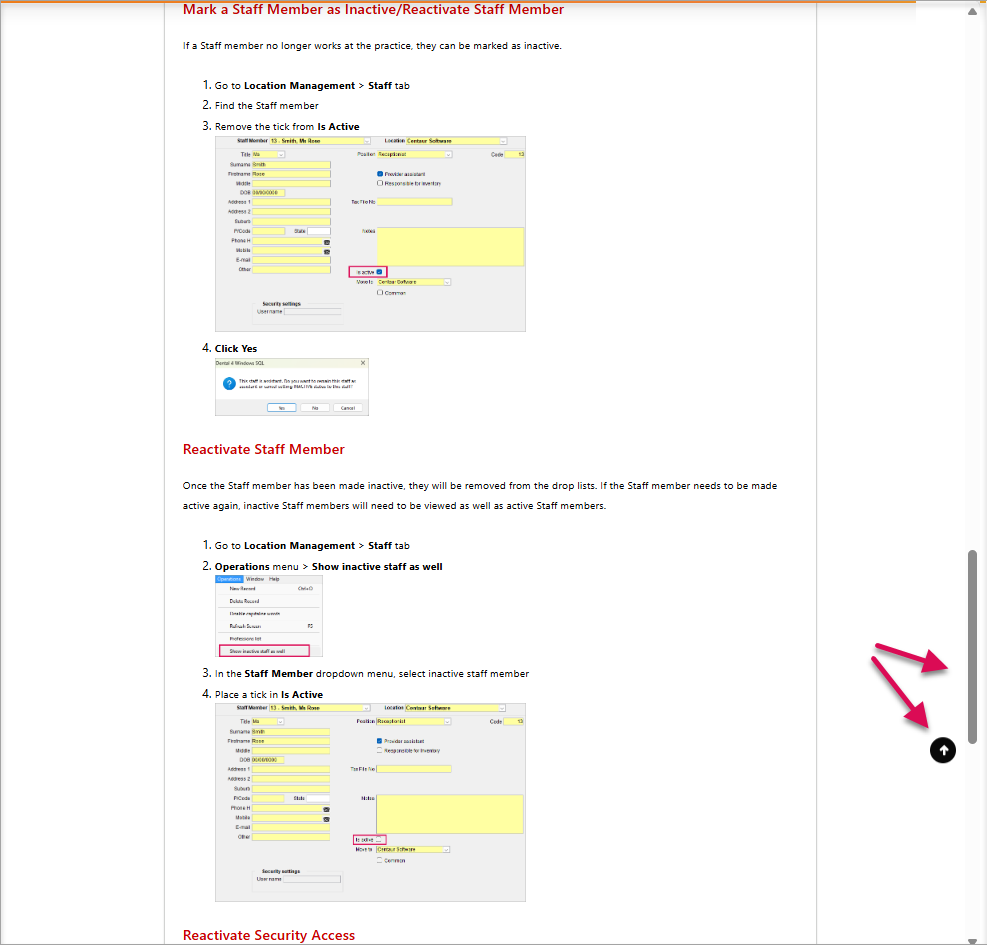Open the confirmation dialog screenshot under Click Yes
Screen dimensions: 988x945
tap(292, 387)
